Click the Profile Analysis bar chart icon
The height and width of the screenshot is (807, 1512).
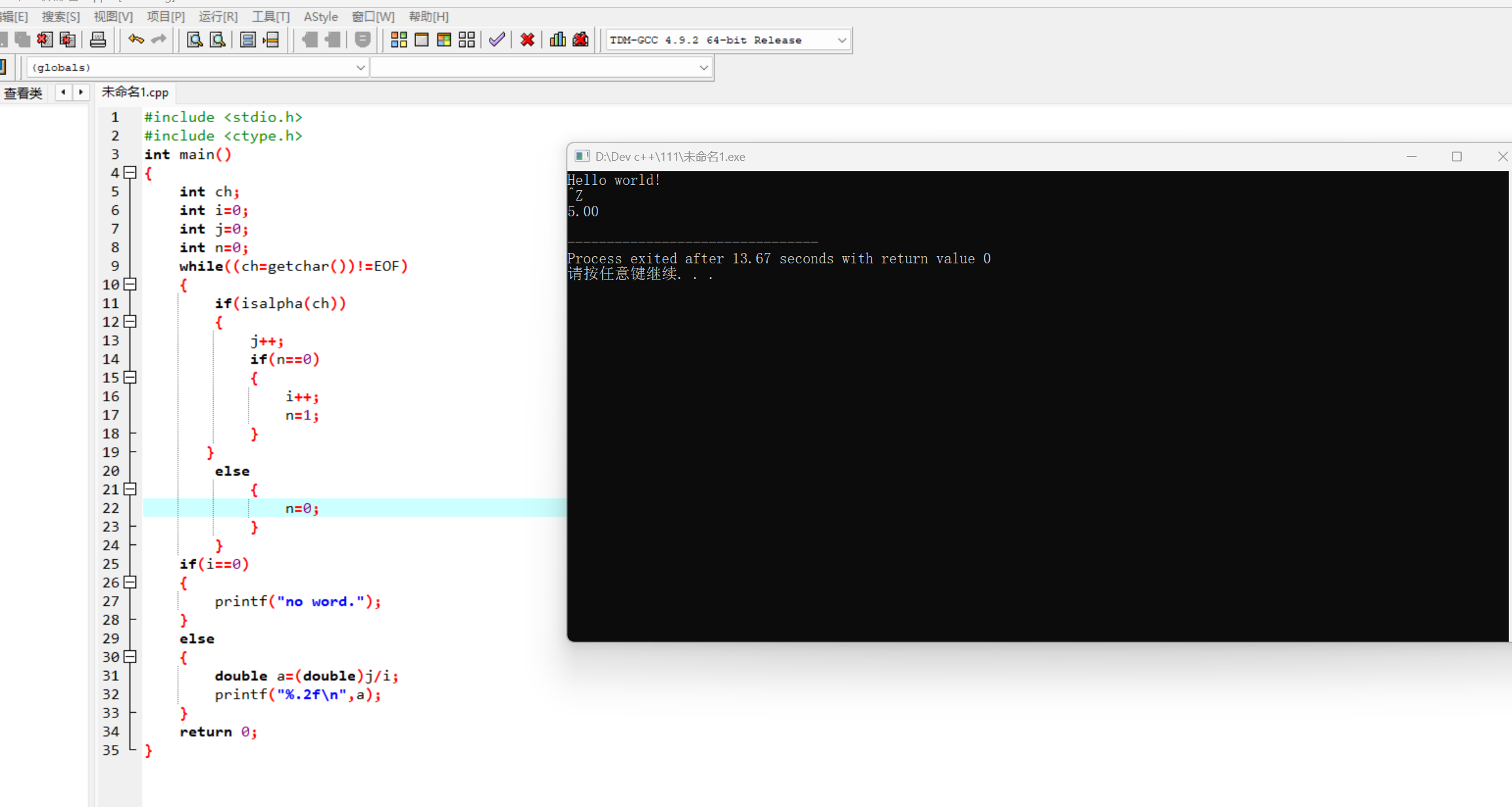[558, 40]
